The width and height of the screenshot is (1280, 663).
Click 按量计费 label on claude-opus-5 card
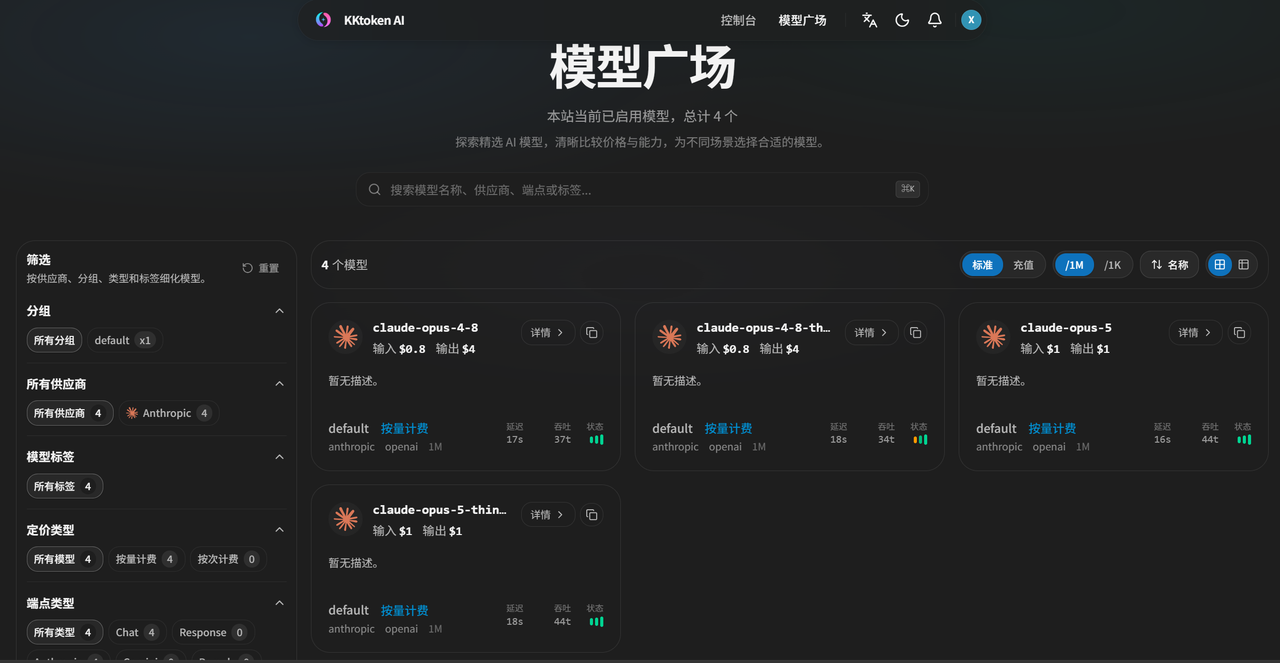[x=1052, y=428]
